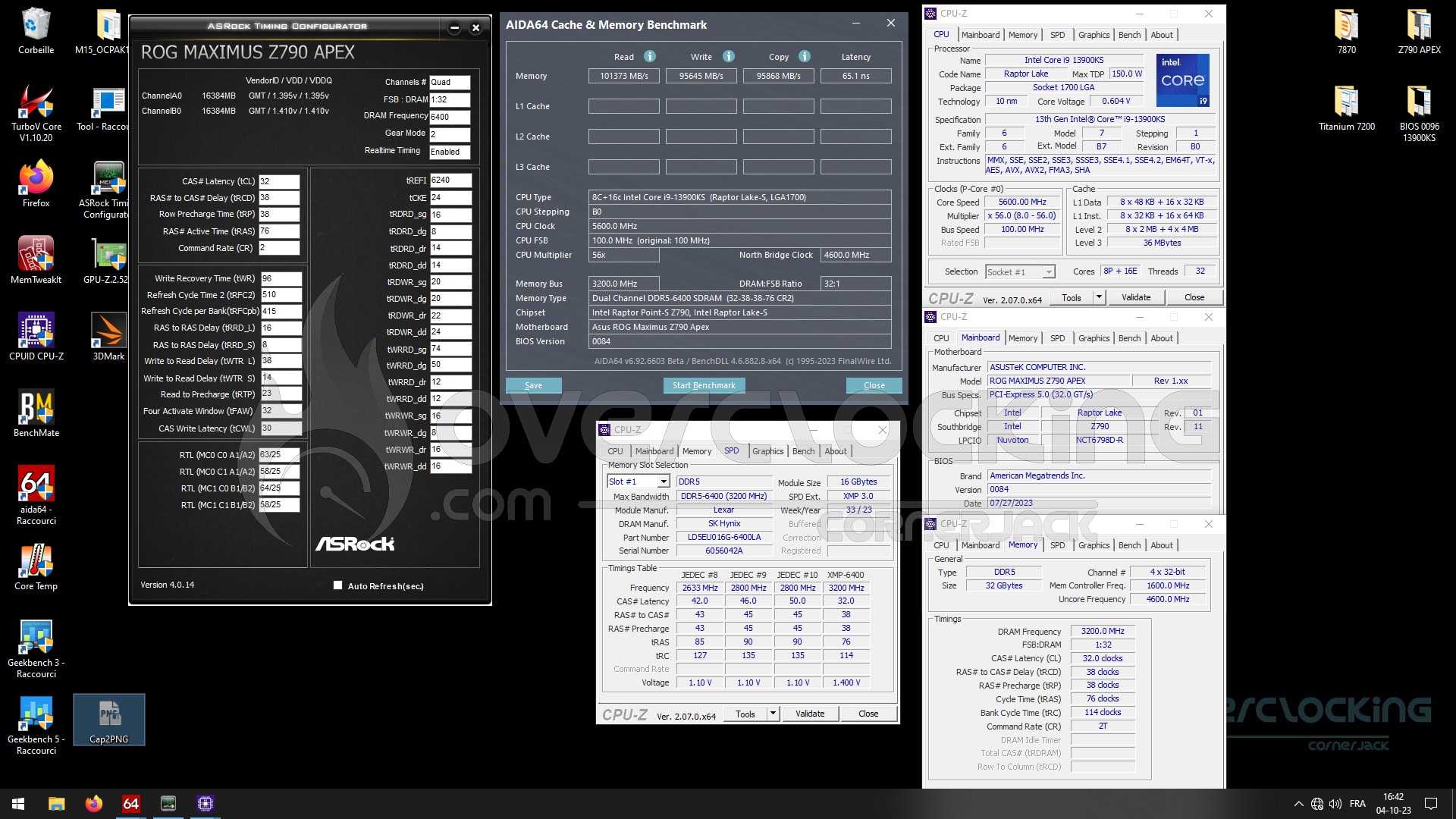Select the Cap2PNG desktop file

(108, 720)
